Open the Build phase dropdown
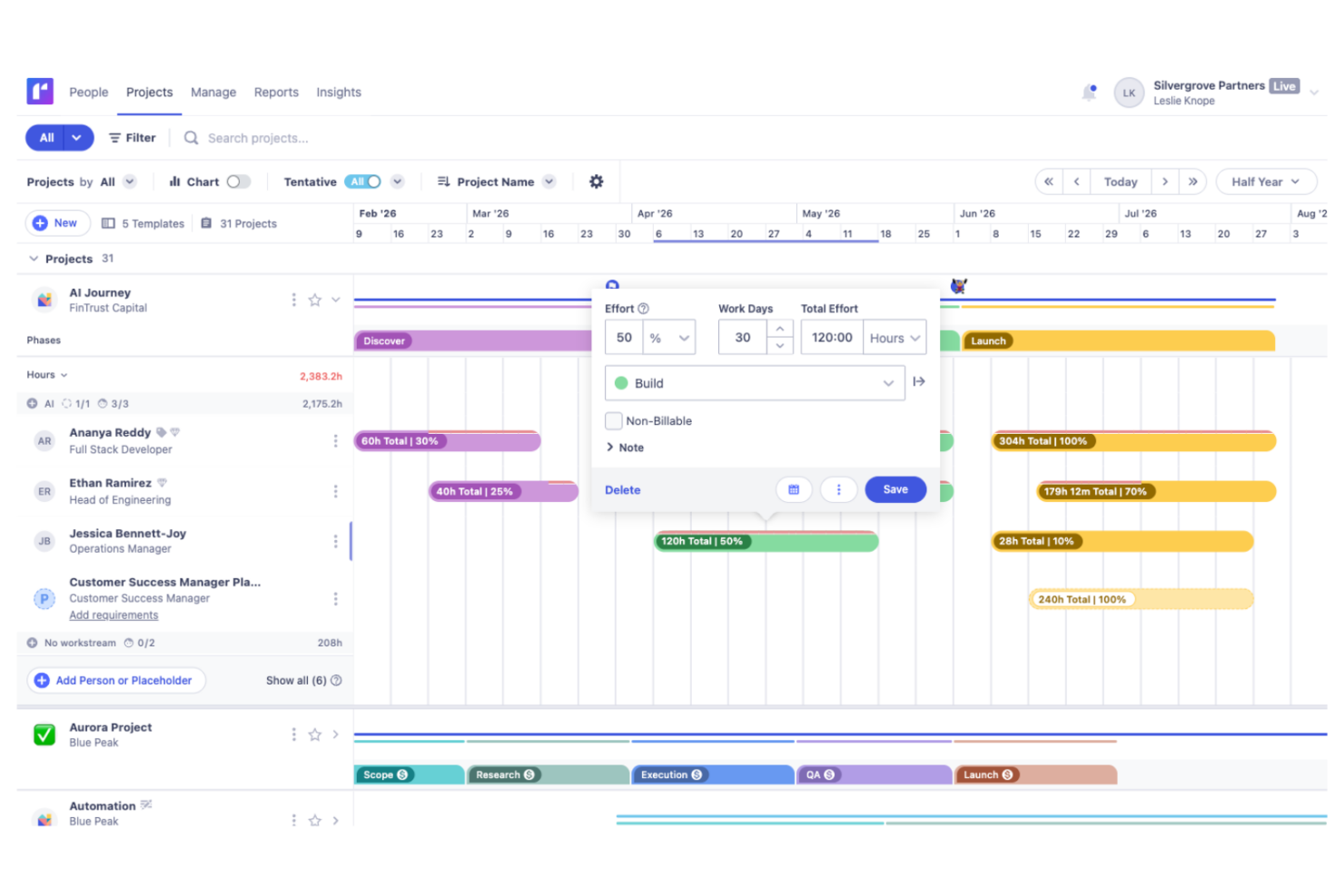Image resolution: width=1344 pixels, height=896 pixels. point(755,383)
